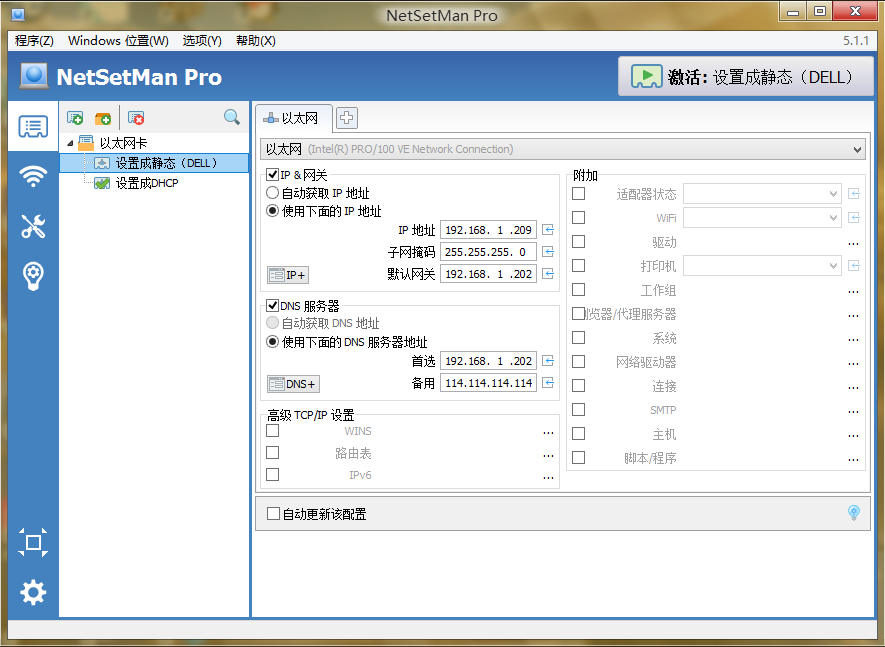This screenshot has width=885, height=647.
Task: Open IPv6 settings ellipsis
Action: 548,477
